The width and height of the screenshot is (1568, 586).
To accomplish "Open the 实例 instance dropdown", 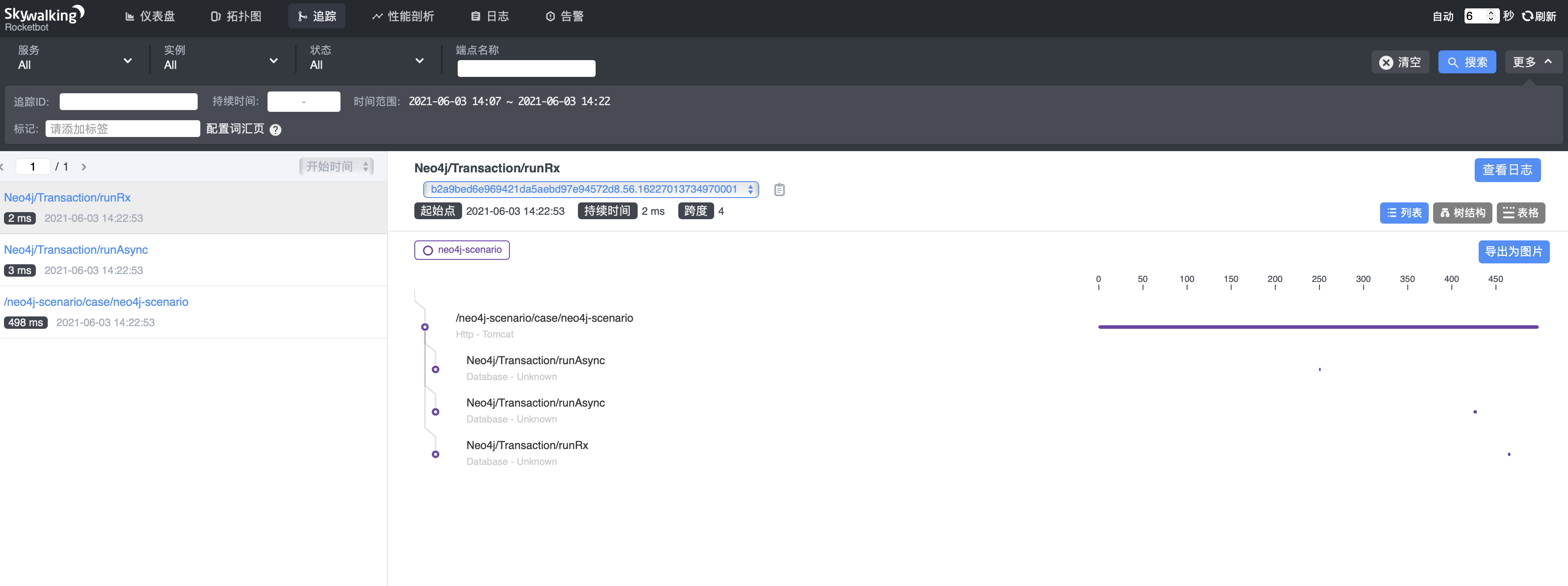I will pos(274,60).
